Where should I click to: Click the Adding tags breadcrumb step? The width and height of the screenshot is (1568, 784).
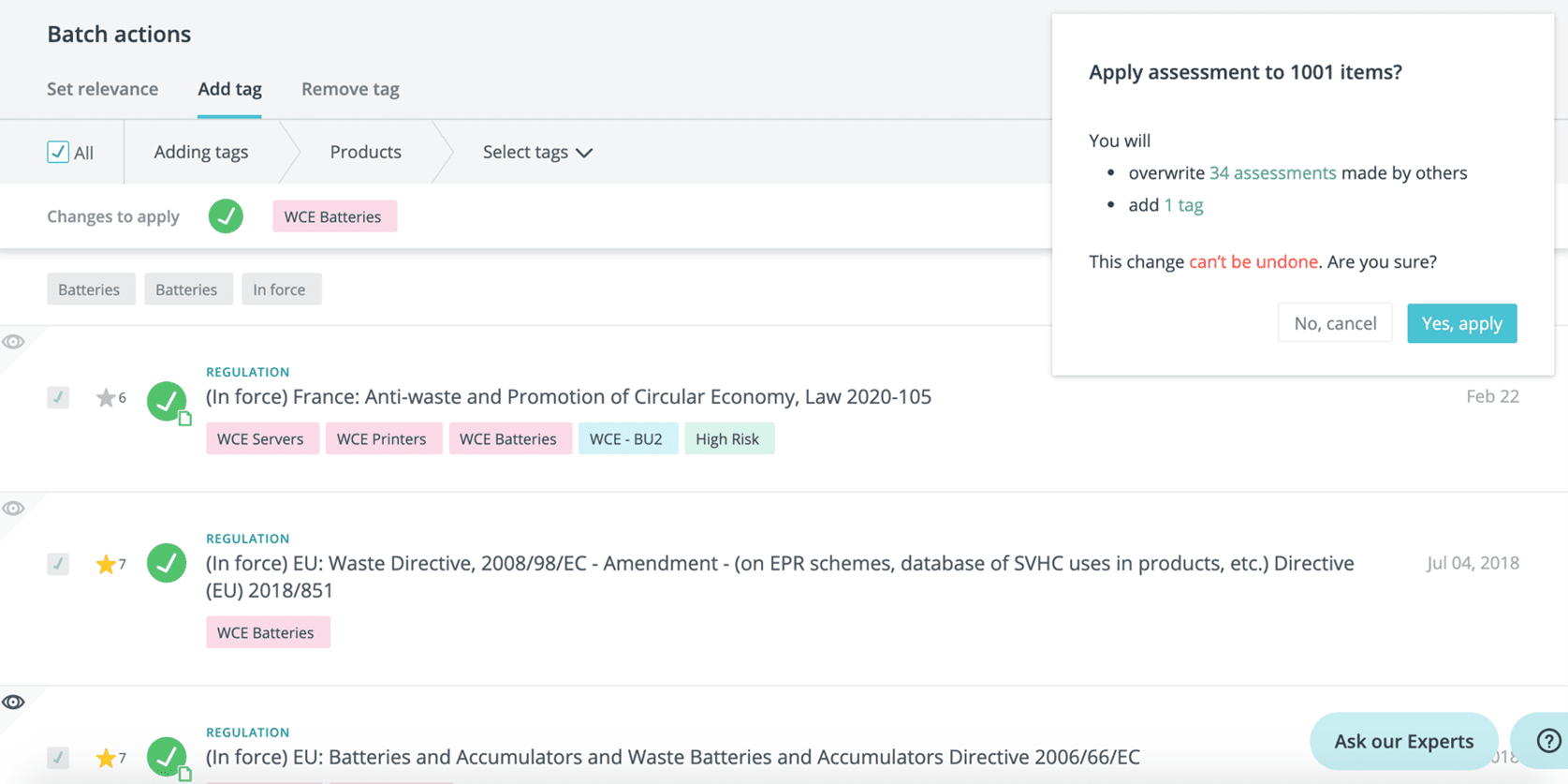(x=201, y=152)
